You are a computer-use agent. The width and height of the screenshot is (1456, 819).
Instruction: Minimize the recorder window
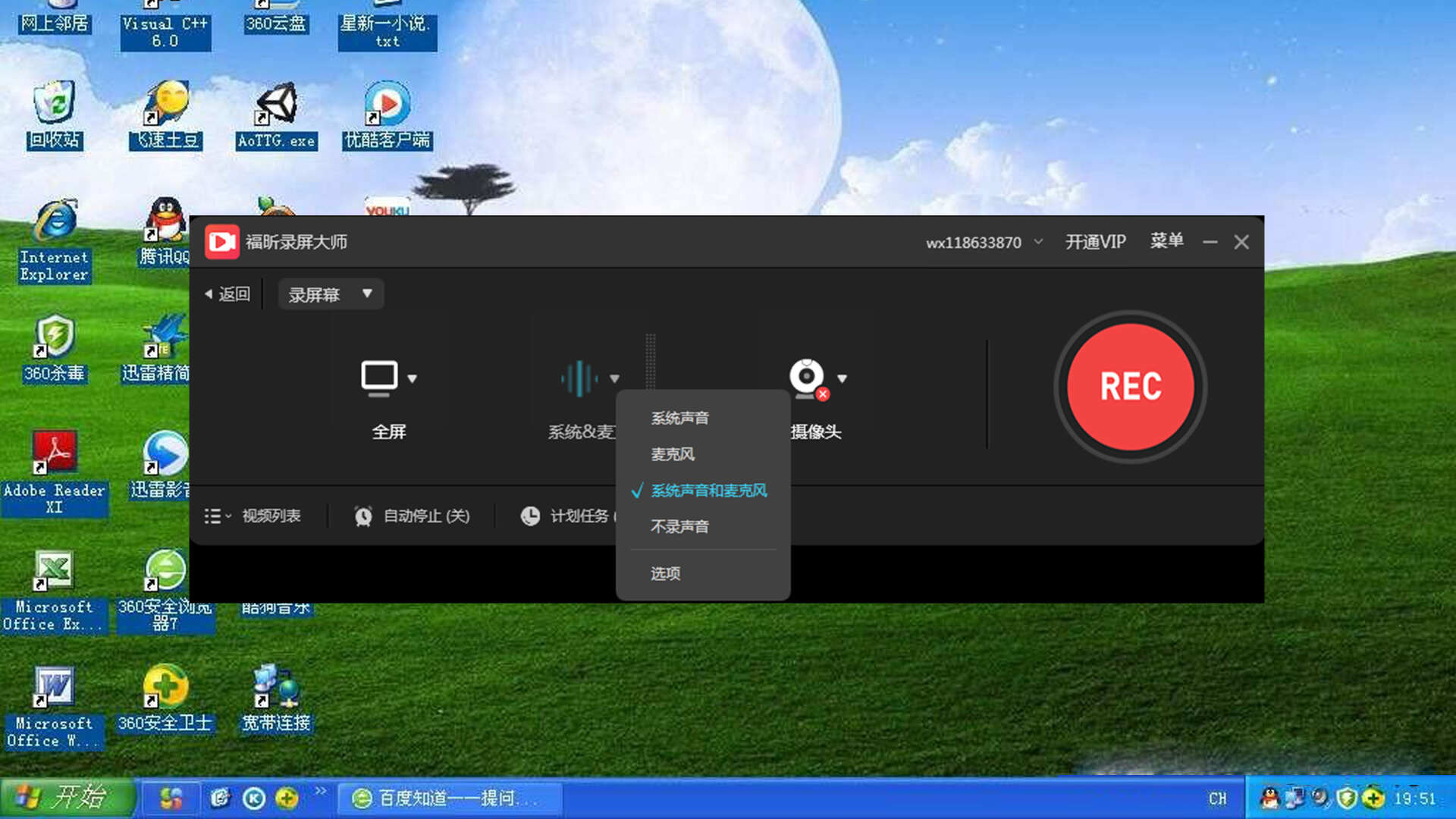(x=1210, y=242)
